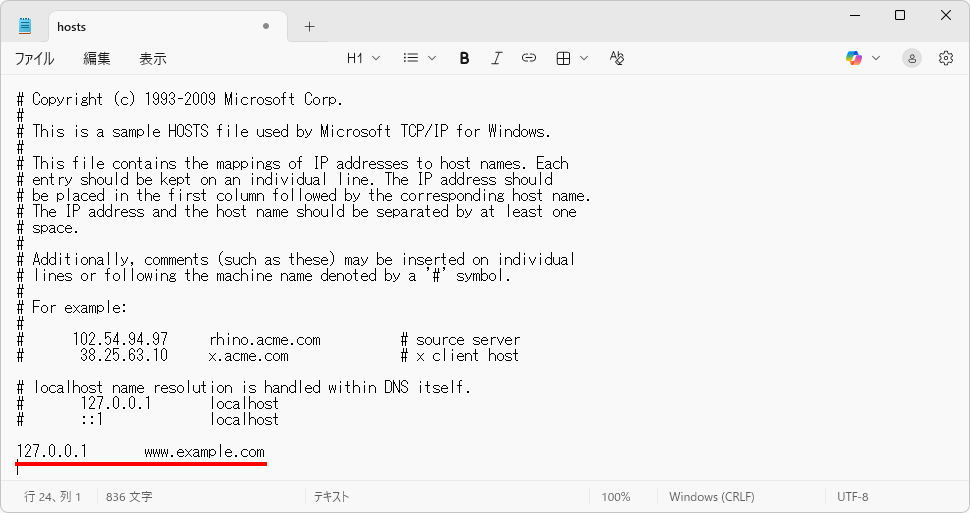Viewport: 970px width, 513px height.
Task: Open the 編集 menu
Action: [x=97, y=58]
